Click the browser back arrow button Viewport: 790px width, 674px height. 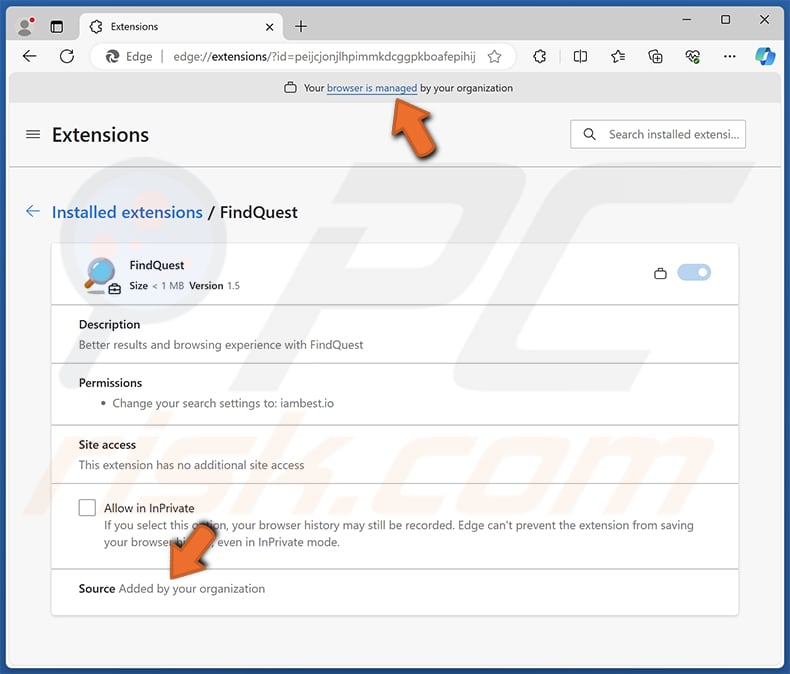click(x=29, y=56)
